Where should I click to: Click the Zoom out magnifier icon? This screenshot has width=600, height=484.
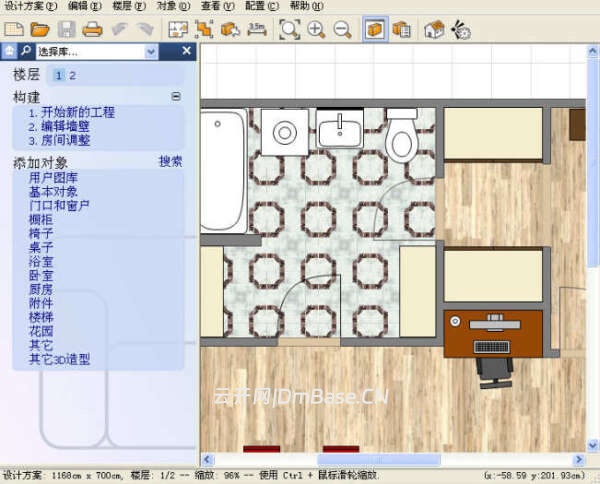[x=342, y=30]
